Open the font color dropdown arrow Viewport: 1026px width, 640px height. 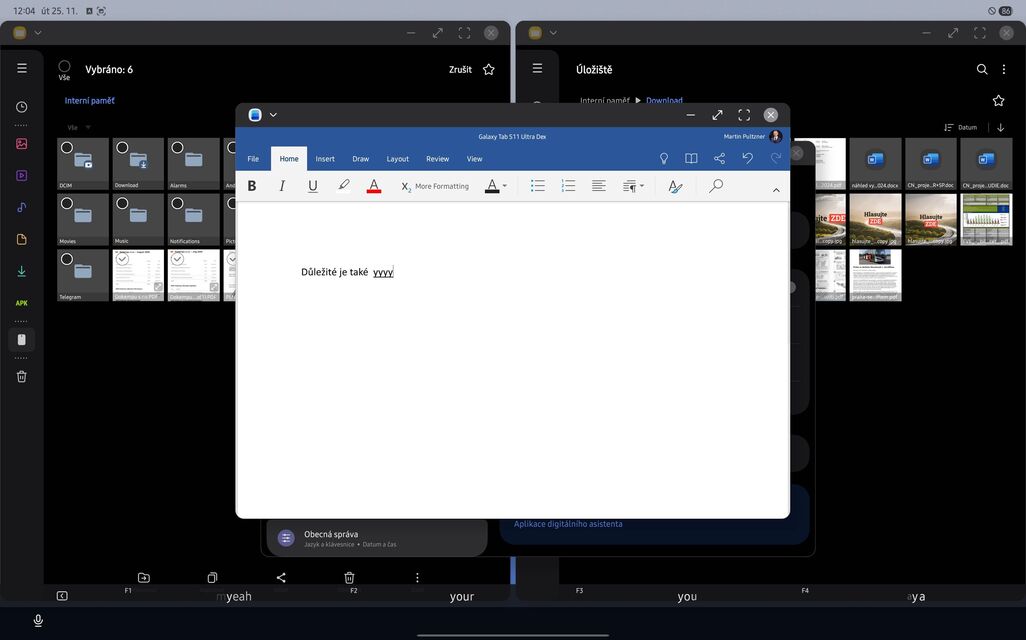pos(504,186)
